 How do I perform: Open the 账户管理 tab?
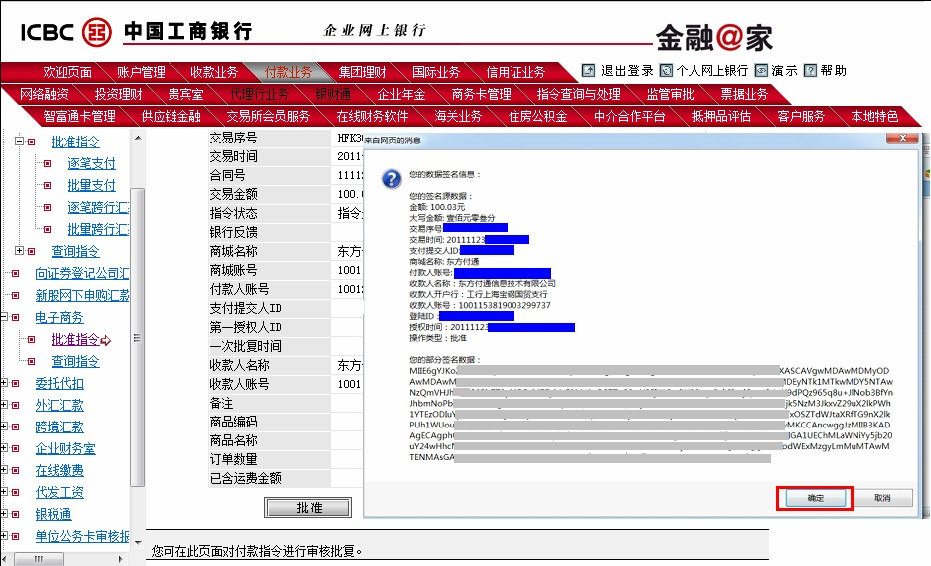[x=141, y=72]
